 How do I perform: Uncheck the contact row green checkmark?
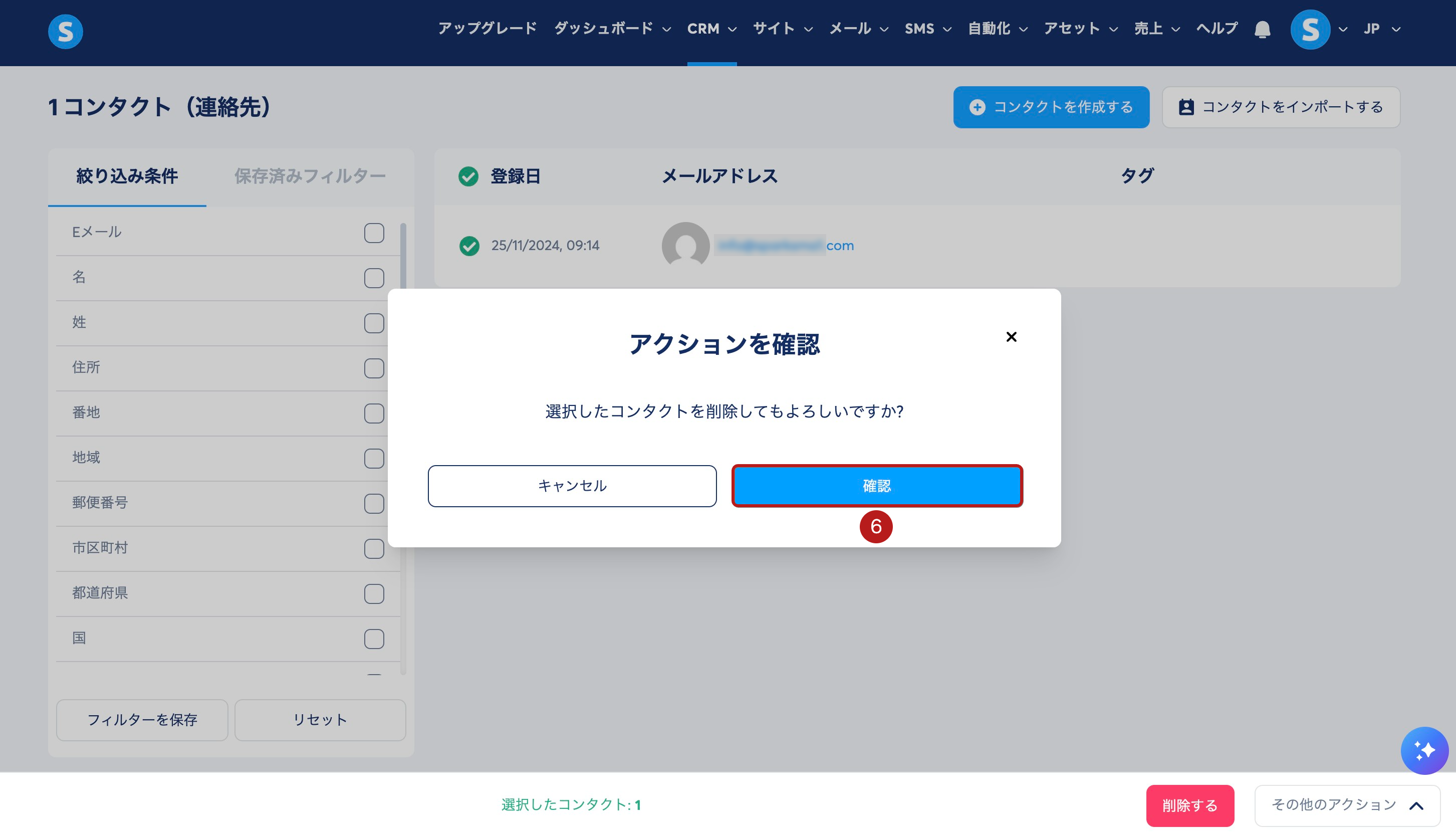click(x=469, y=246)
